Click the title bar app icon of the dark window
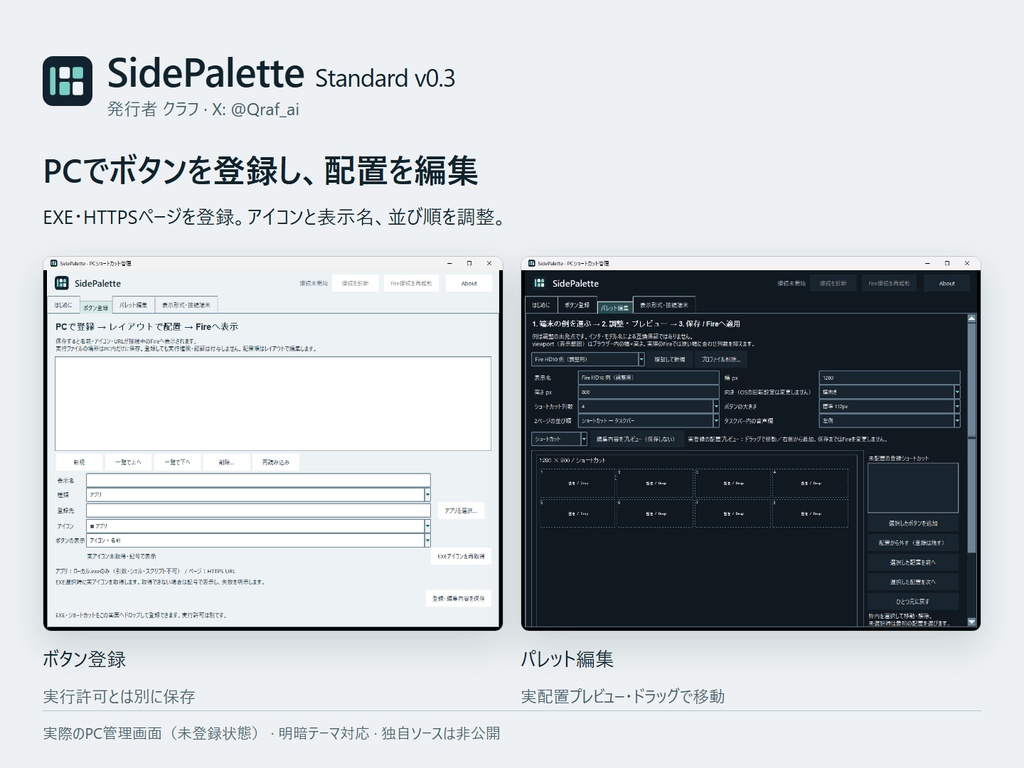The height and width of the screenshot is (768, 1024). 532,263
